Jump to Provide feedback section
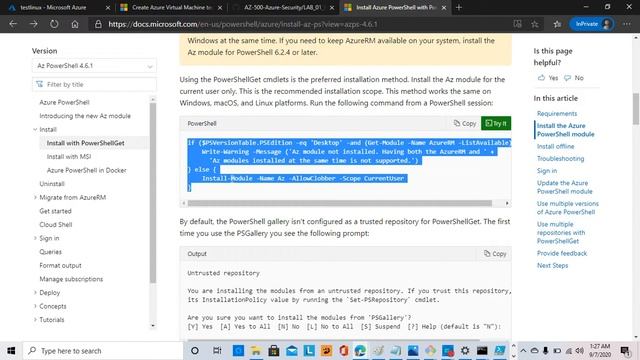 [562, 253]
